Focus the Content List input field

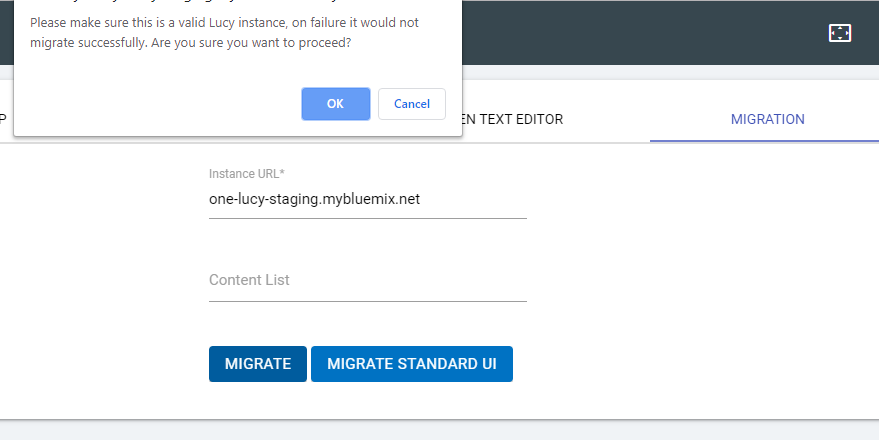tap(367, 281)
